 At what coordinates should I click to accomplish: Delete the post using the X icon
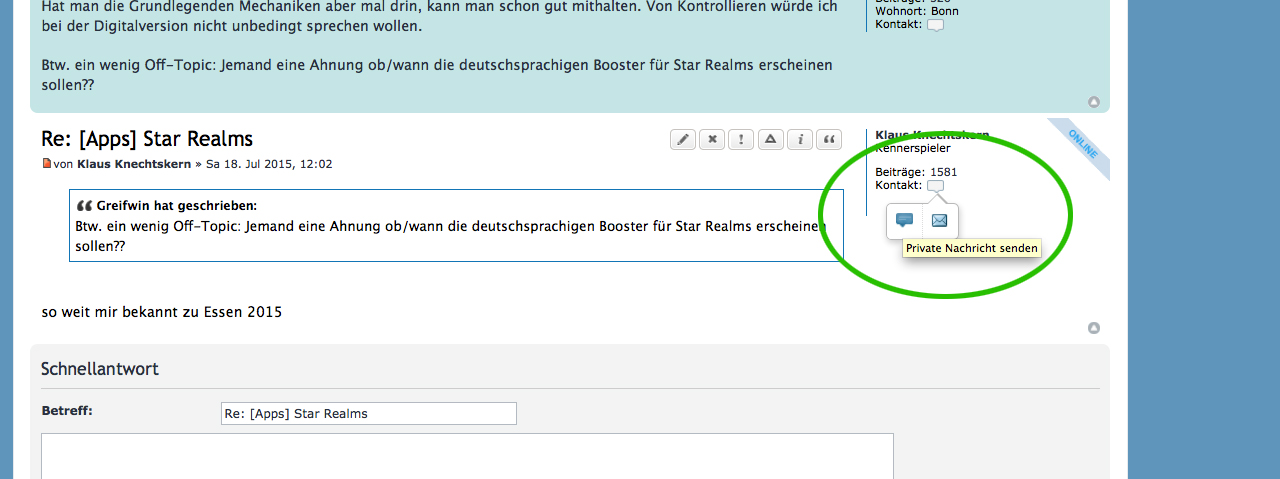712,140
